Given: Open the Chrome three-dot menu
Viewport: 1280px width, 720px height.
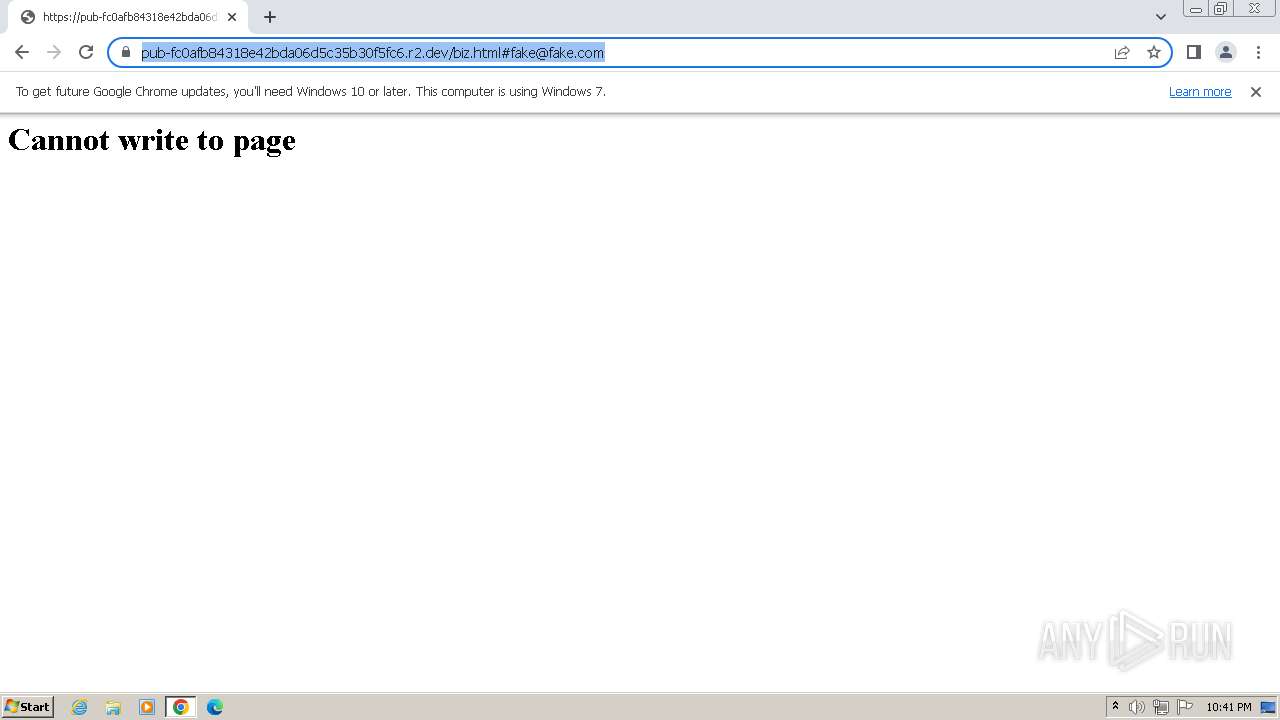Looking at the screenshot, I should (x=1258, y=52).
